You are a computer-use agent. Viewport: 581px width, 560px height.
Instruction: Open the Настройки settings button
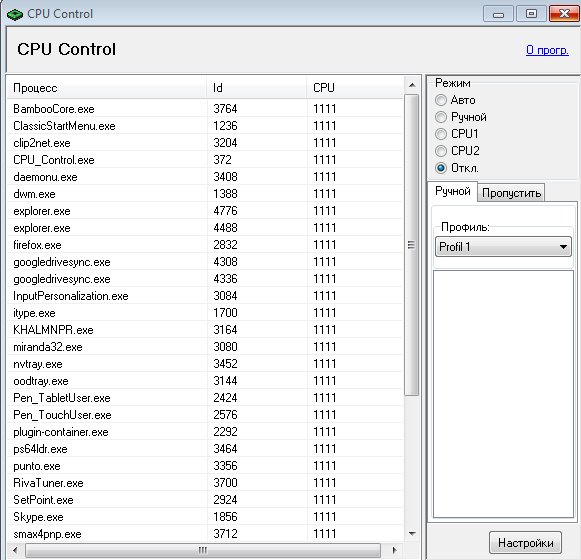pyautogui.click(x=525, y=543)
